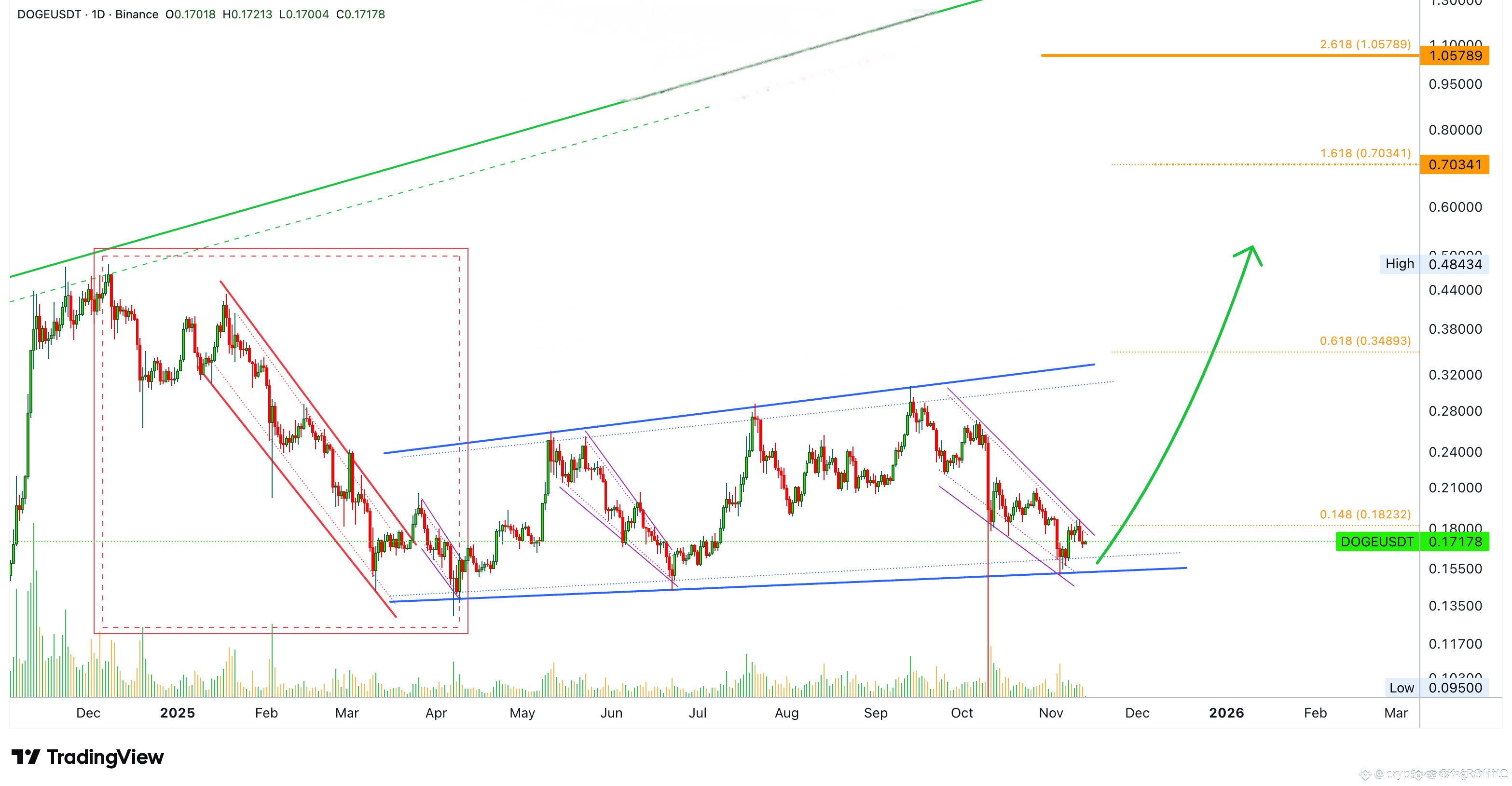The width and height of the screenshot is (1512, 786).
Task: Click the high value H0.17213
Action: click(x=247, y=14)
